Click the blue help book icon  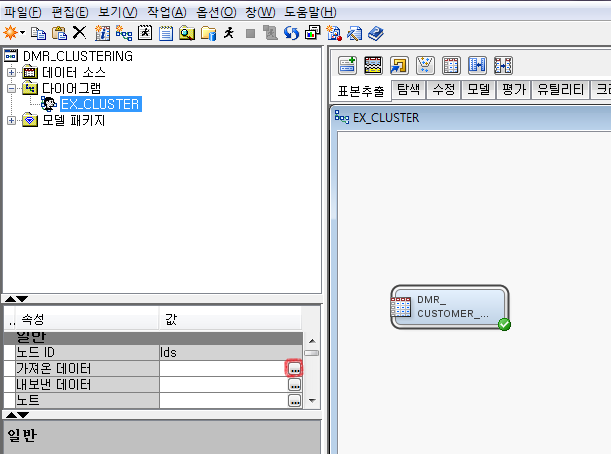pyautogui.click(x=376, y=33)
